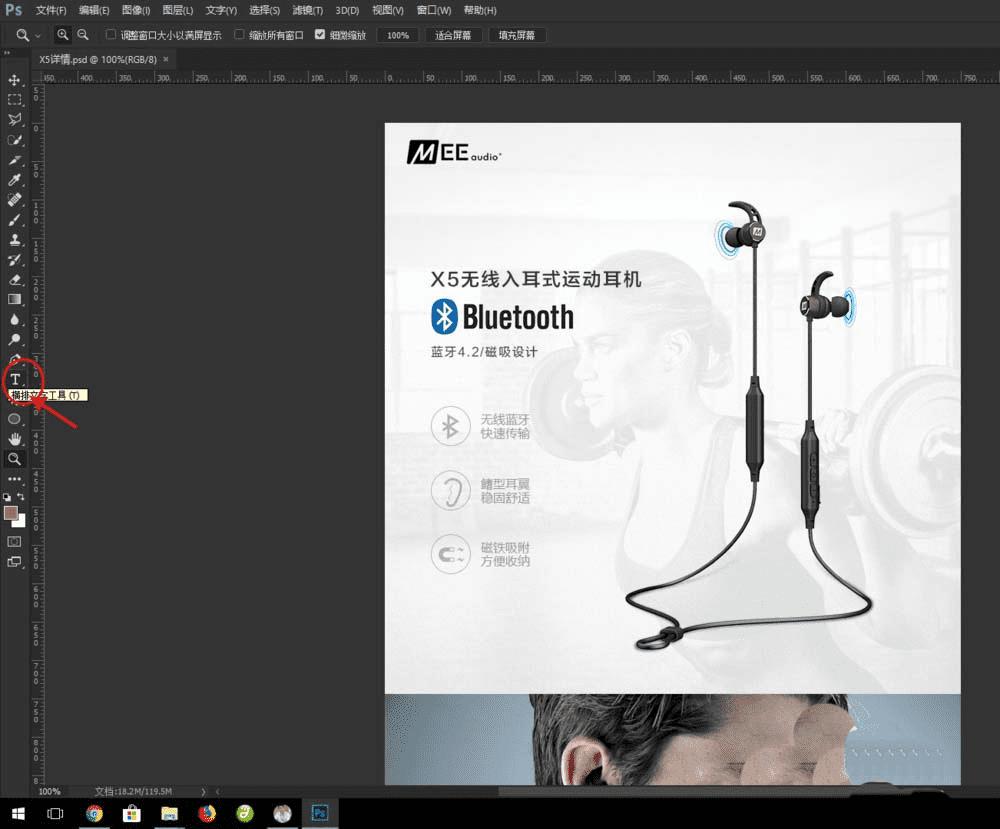Click the zoom percentage field in status bar
The image size is (1000, 829).
[x=49, y=791]
